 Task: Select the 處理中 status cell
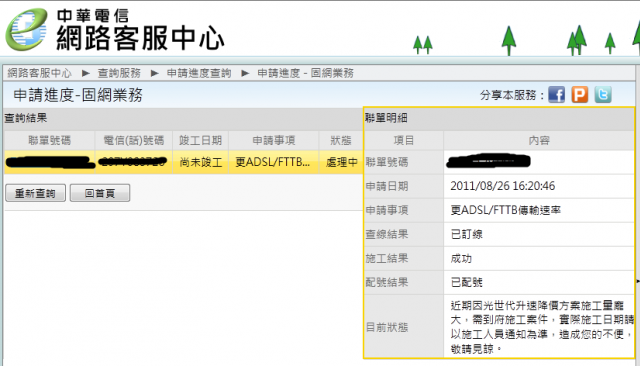[341, 162]
